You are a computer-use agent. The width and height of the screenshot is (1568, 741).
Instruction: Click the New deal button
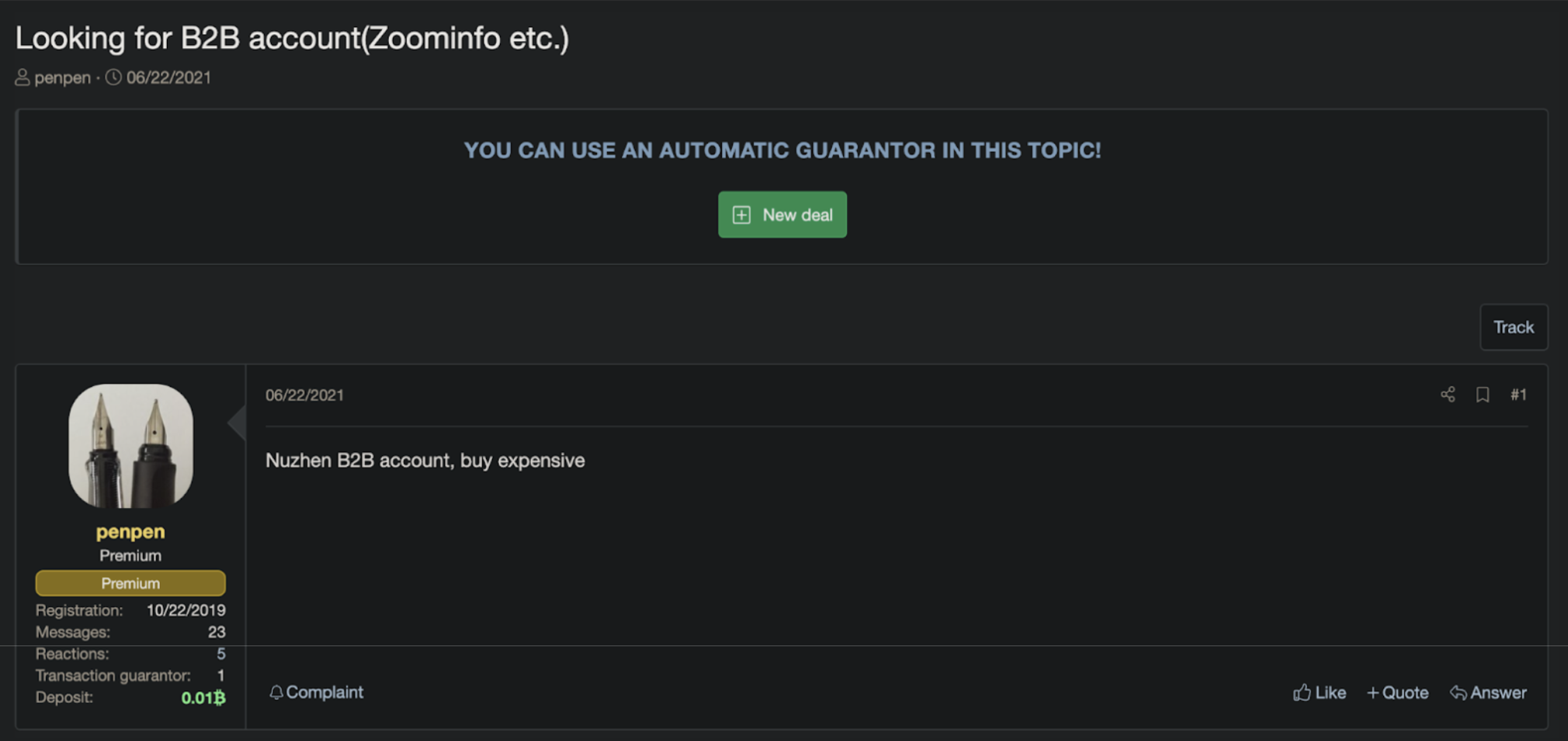782,214
